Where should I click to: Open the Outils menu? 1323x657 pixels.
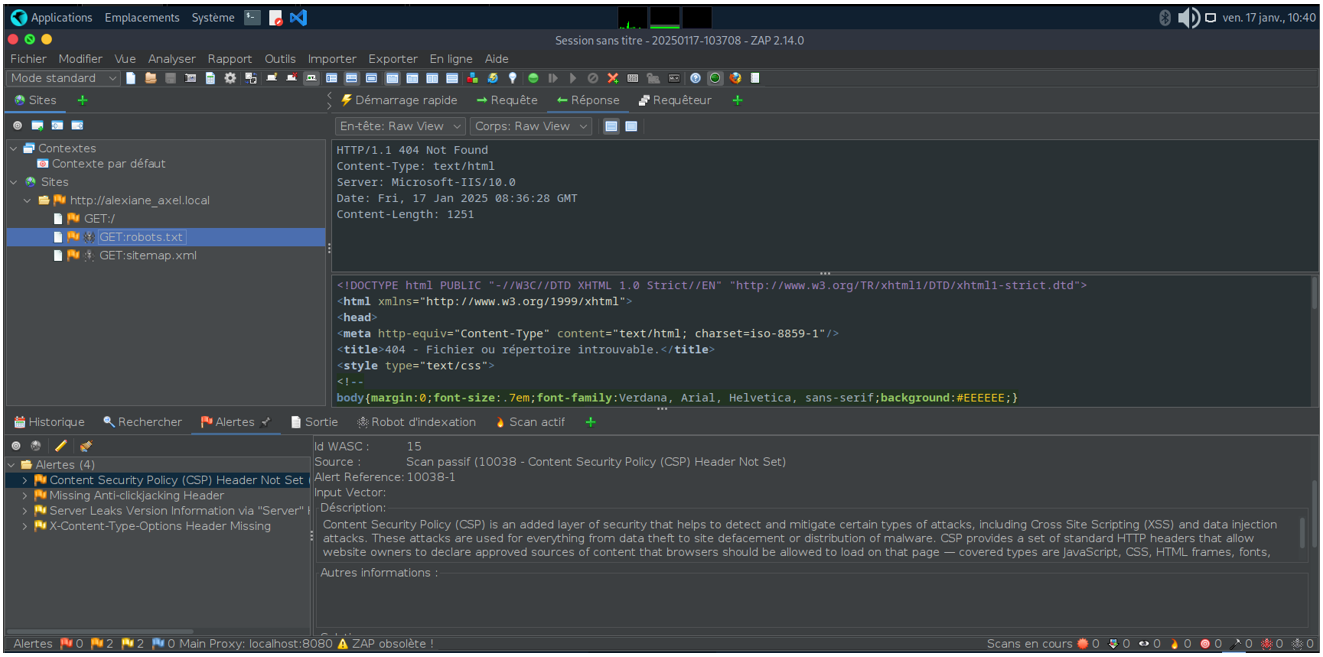tap(280, 59)
